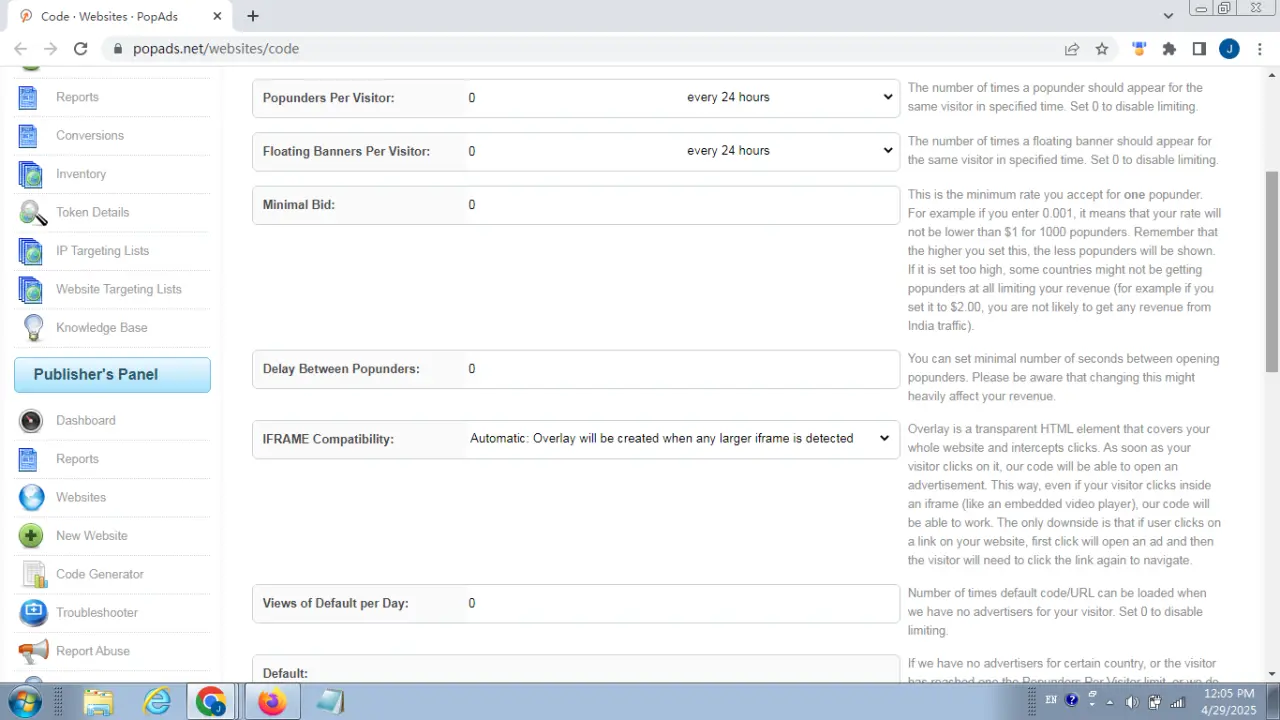Click the Windows Start button

(24, 702)
